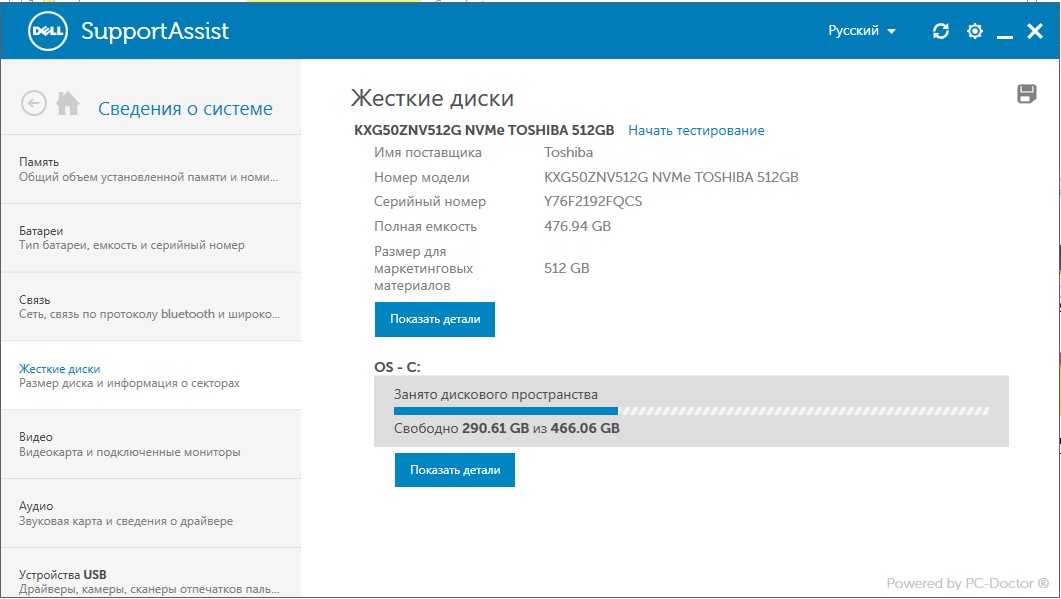The width and height of the screenshot is (1061, 599).
Task: Click the Powered by PC-Doctor label
Action: click(968, 583)
